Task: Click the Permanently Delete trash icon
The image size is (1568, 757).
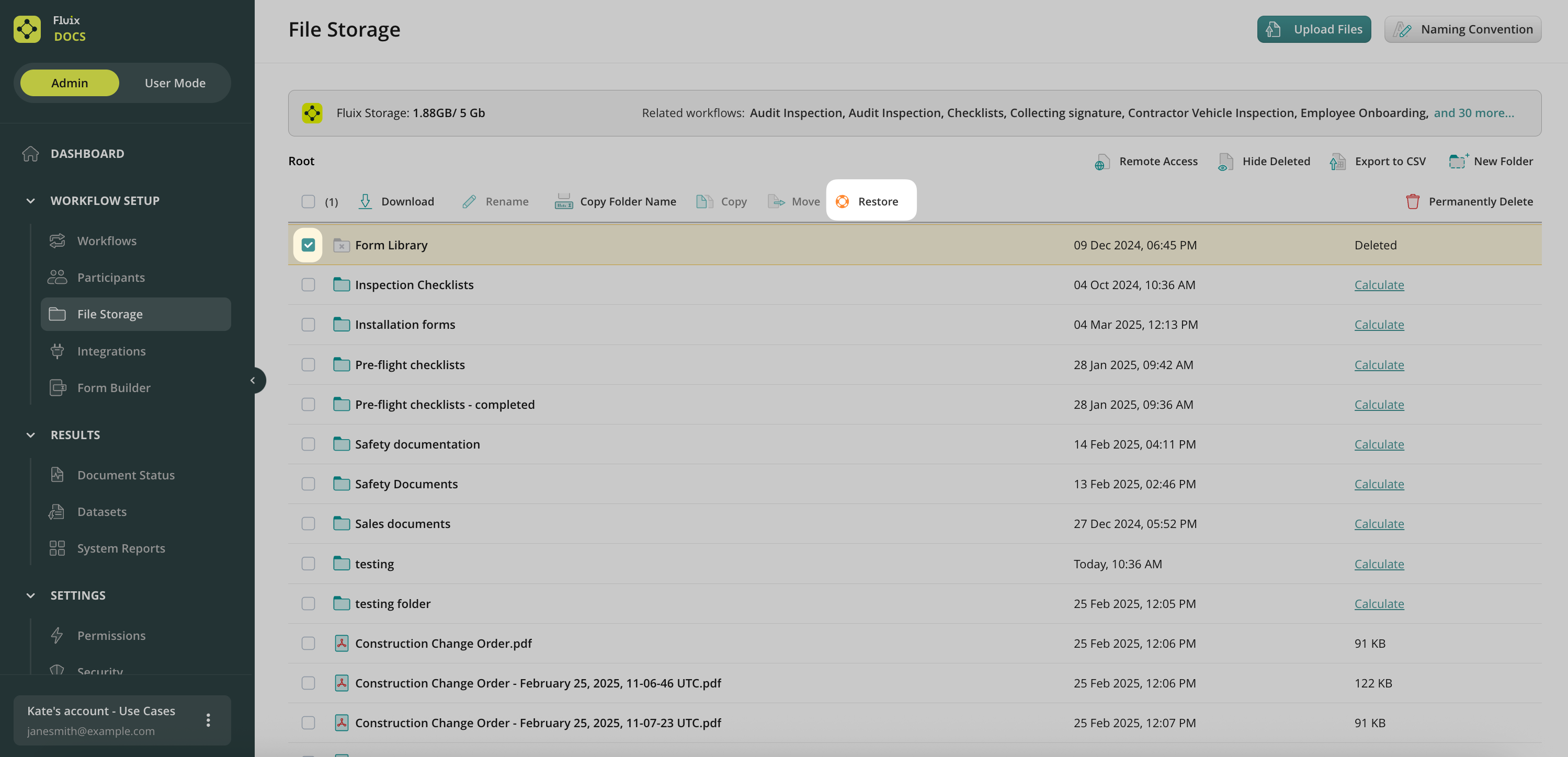Action: coord(1412,201)
